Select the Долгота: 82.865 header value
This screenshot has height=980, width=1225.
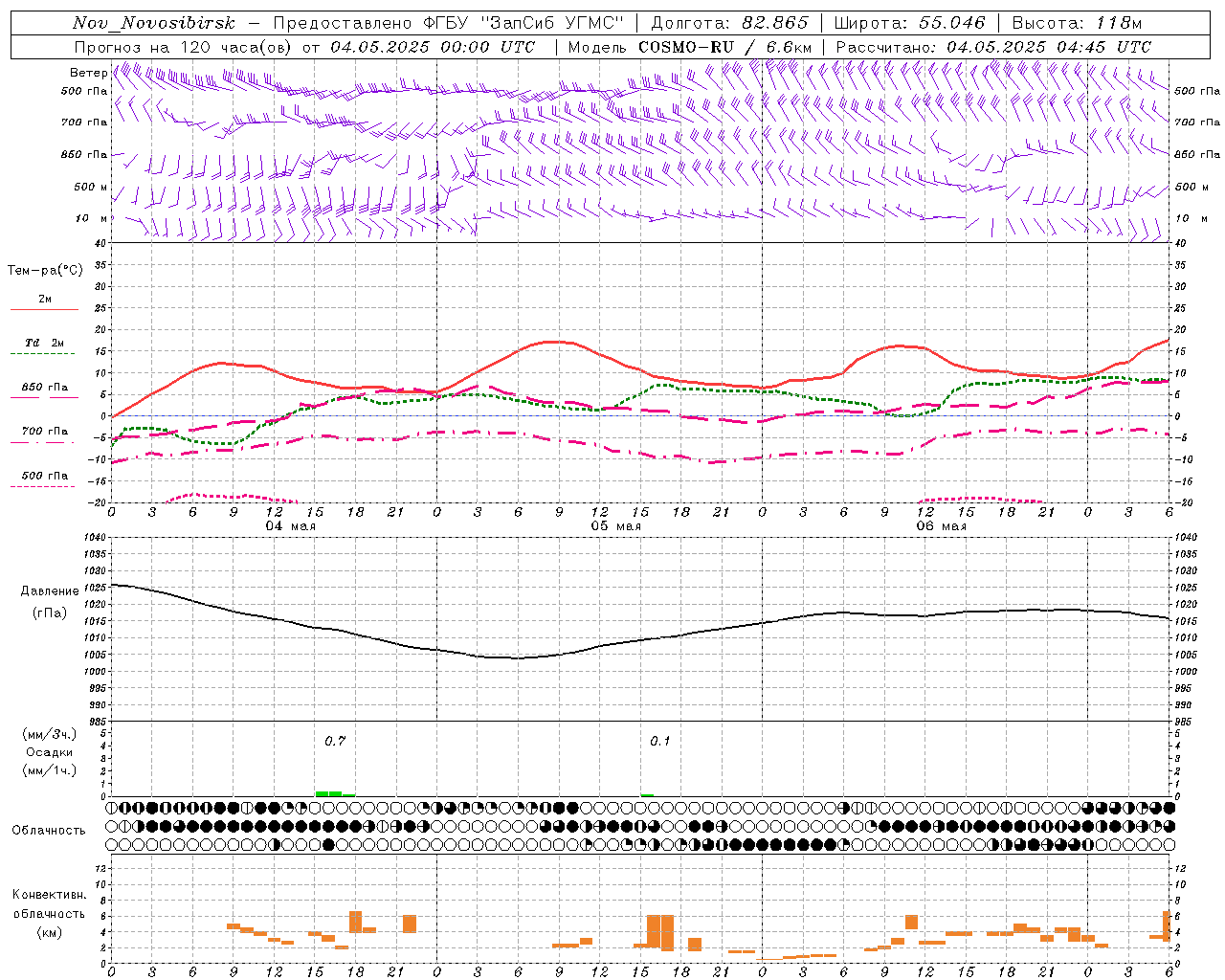[729, 23]
